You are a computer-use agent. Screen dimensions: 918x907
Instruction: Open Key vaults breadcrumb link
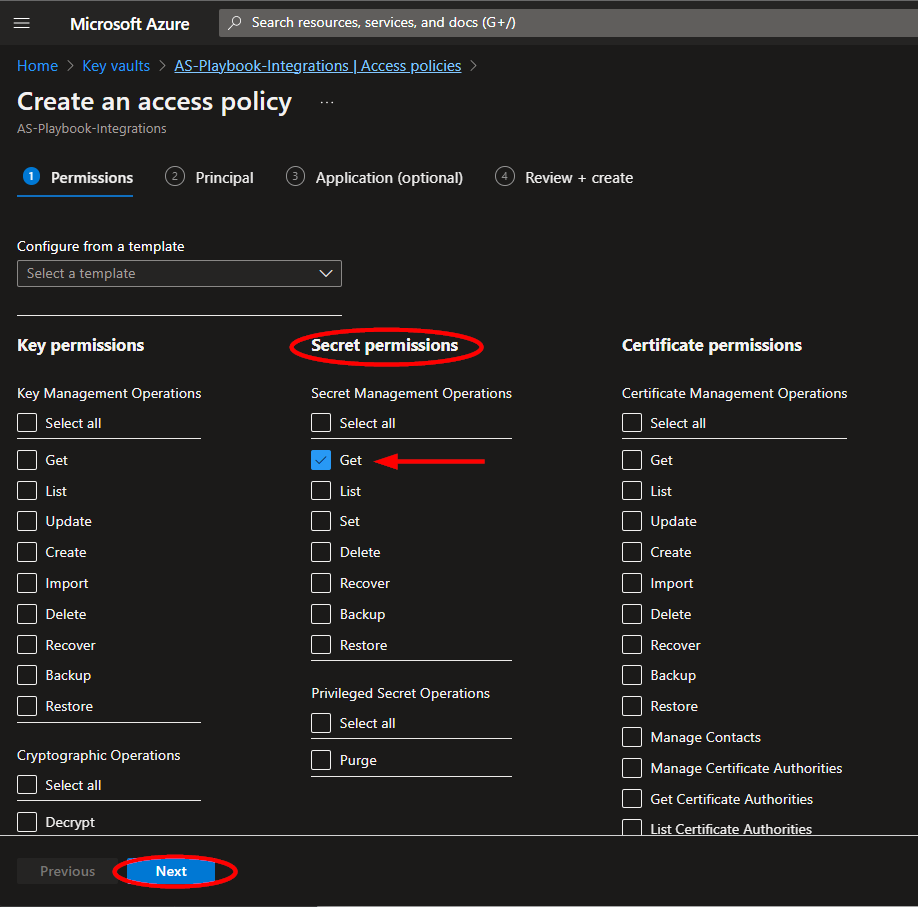point(116,66)
